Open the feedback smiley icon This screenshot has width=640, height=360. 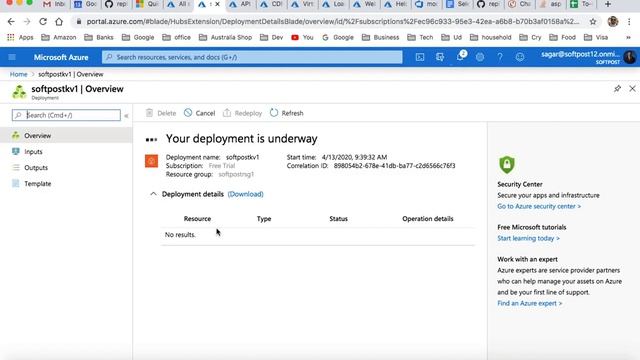coord(520,57)
